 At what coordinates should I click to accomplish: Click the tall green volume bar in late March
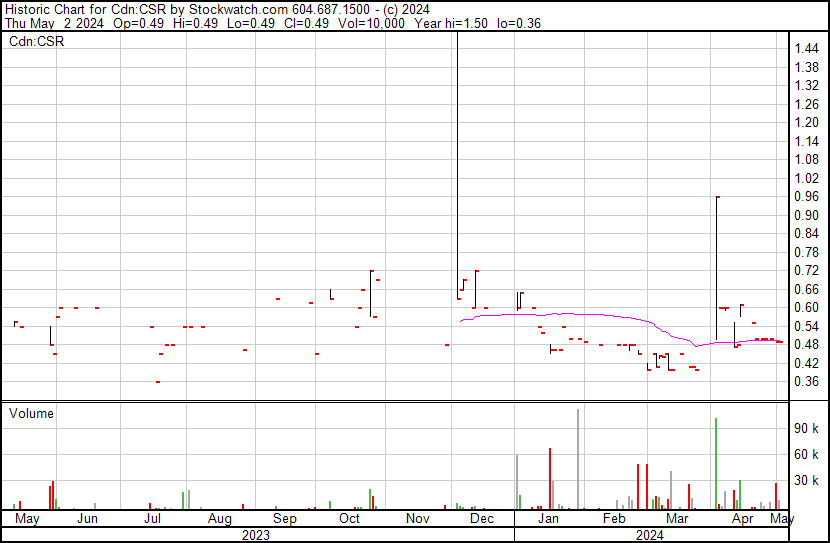pyautogui.click(x=716, y=464)
